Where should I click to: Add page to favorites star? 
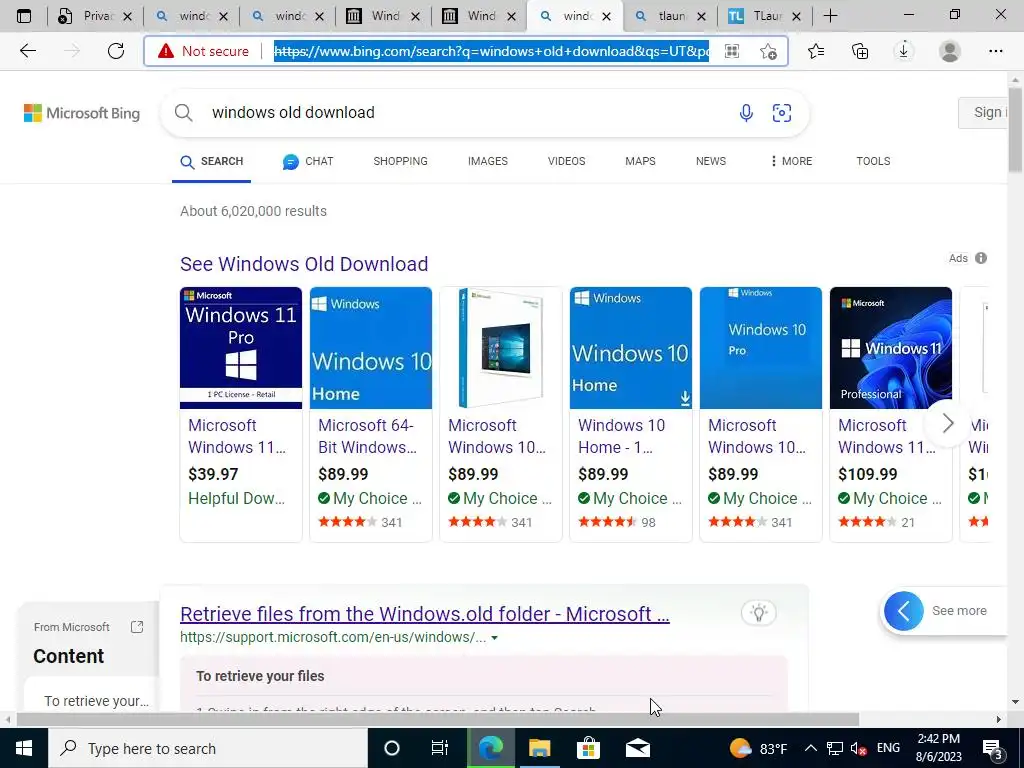(769, 51)
